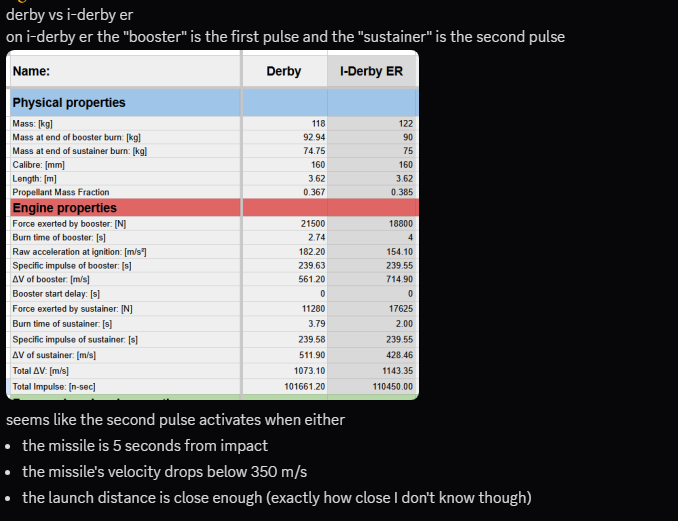The width and height of the screenshot is (678, 521).
Task: Click the "derby vs i-derby er" message line
Action: point(69,16)
